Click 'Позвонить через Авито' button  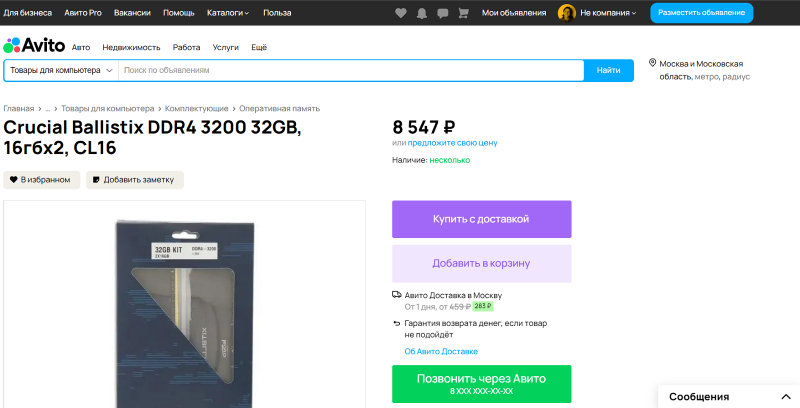(x=482, y=384)
